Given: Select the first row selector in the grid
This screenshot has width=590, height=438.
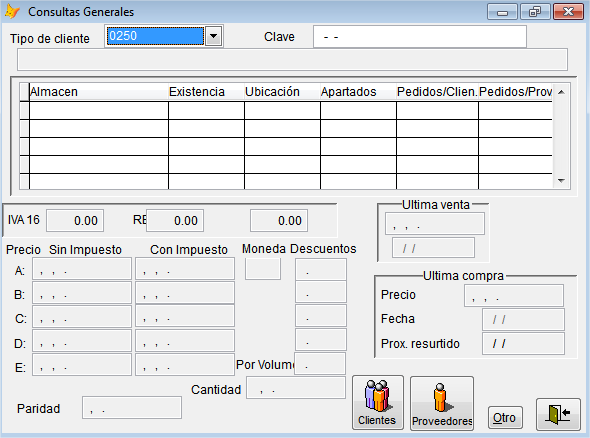Looking at the screenshot, I should (24, 110).
